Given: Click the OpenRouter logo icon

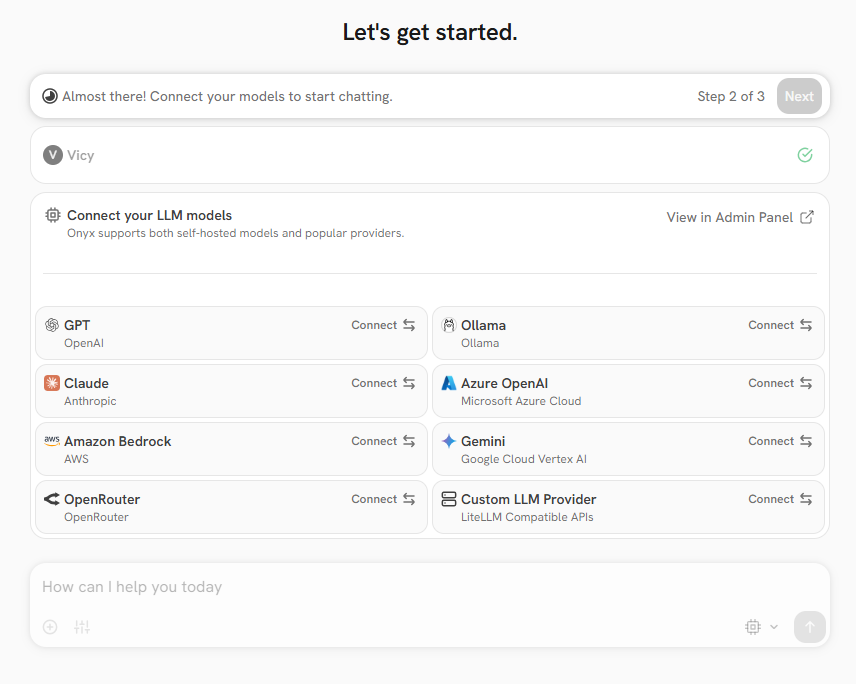Looking at the screenshot, I should point(52,499).
